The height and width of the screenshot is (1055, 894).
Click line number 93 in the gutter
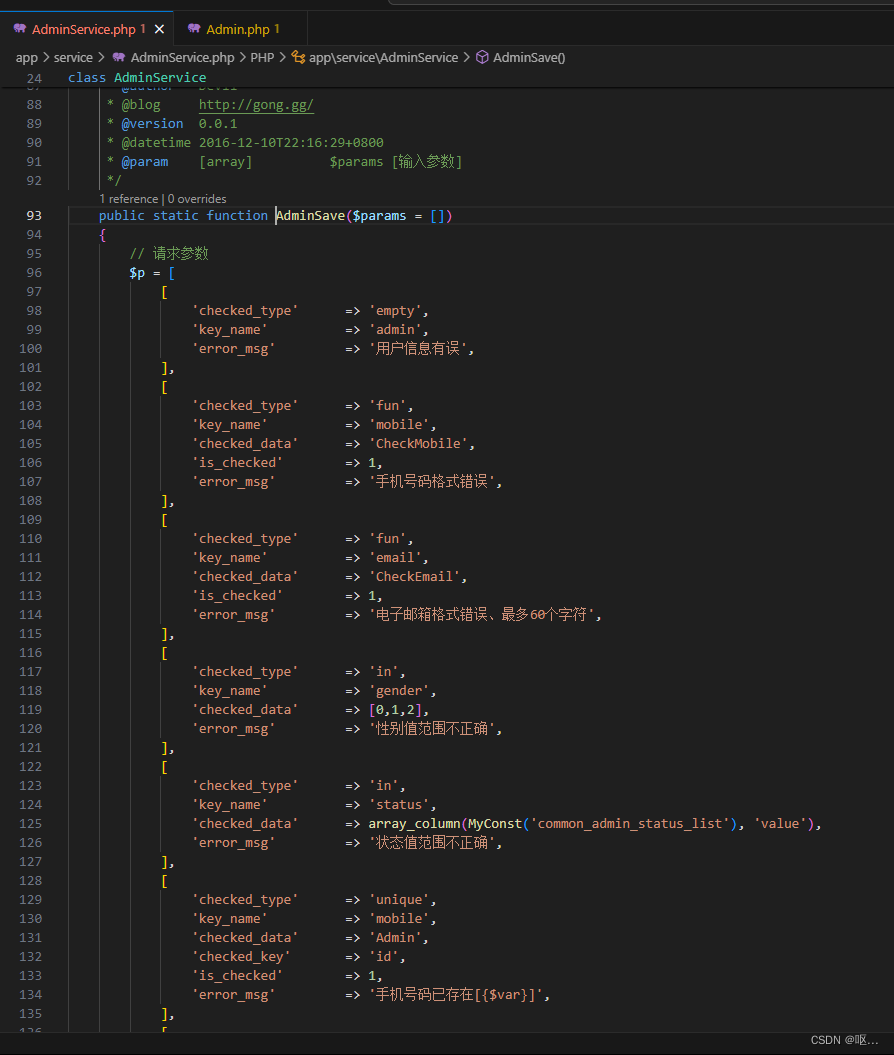pyautogui.click(x=34, y=216)
